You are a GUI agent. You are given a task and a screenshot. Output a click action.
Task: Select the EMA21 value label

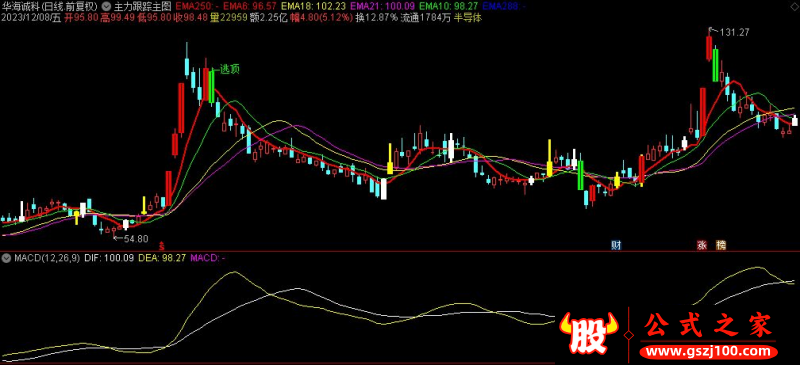coord(382,7)
